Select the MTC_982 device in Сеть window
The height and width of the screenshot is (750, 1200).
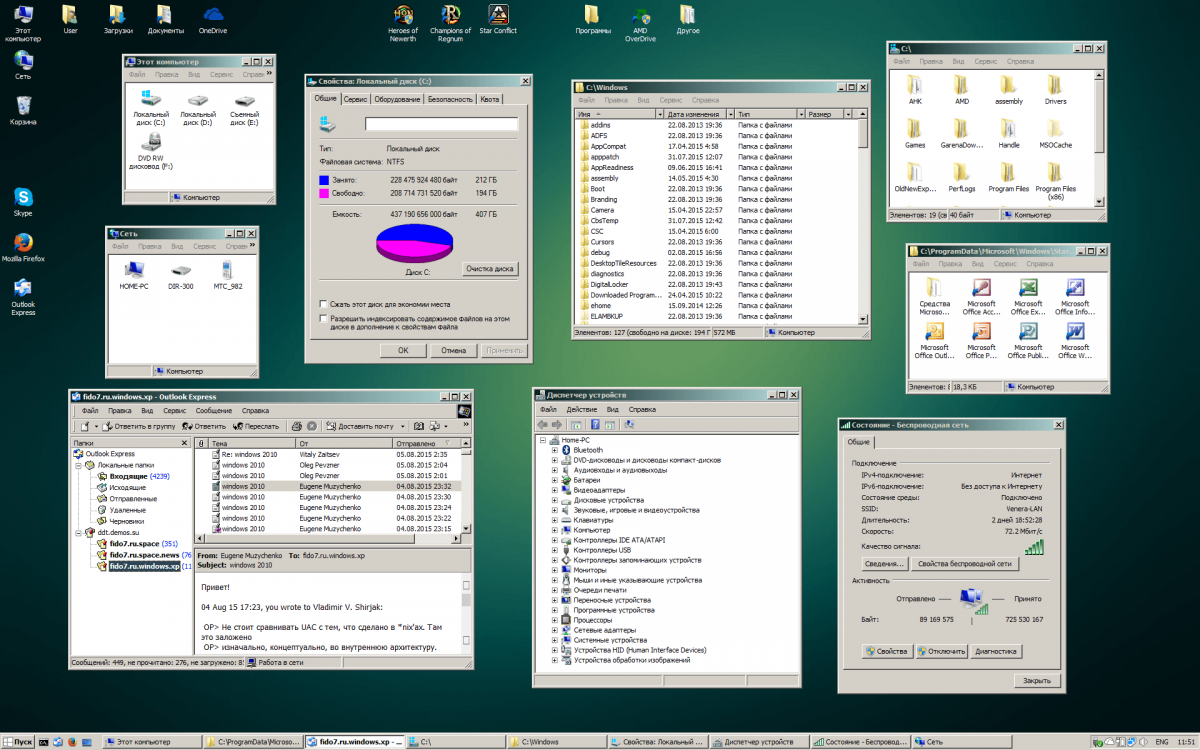[x=227, y=275]
